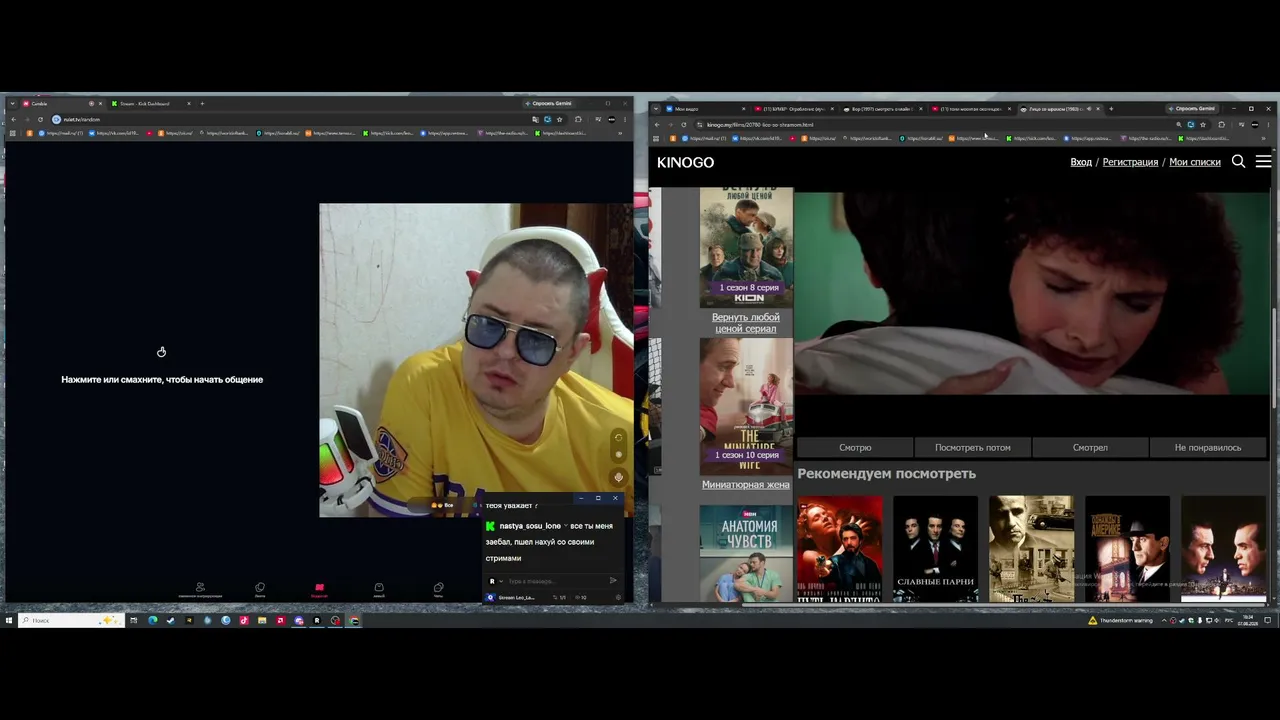Open the translate icon in left address bar
Screen dimensions: 1280x720
535,119
